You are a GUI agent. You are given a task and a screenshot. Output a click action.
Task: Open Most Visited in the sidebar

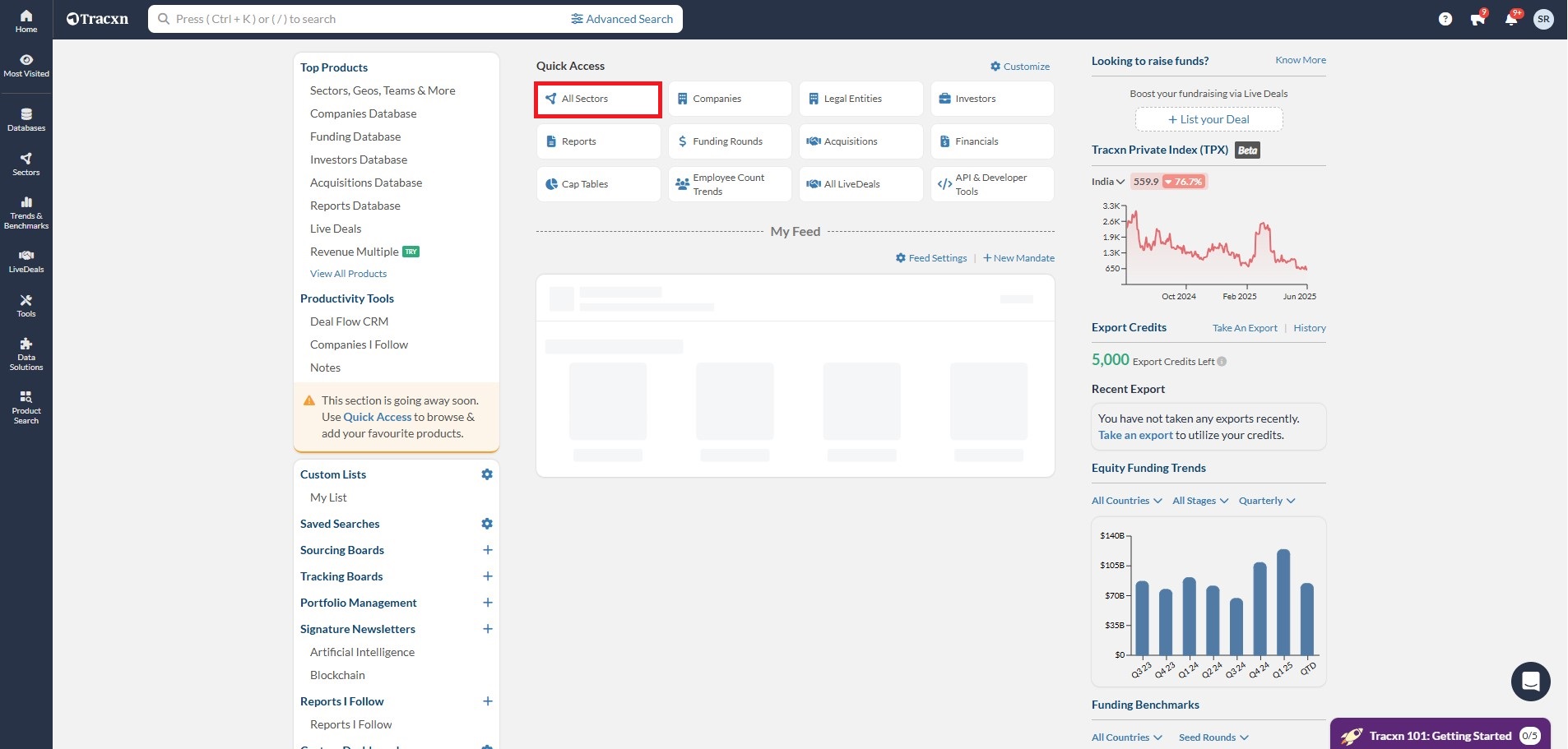pyautogui.click(x=26, y=66)
